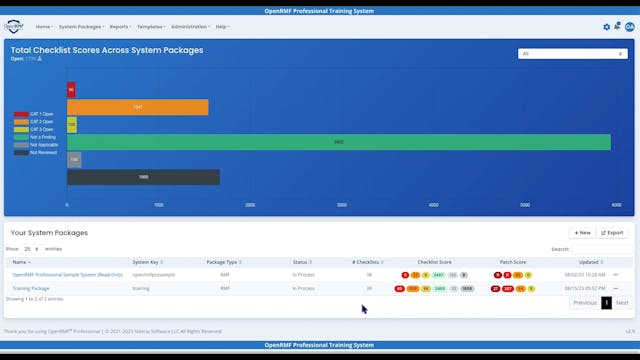Viewport: 640px width, 360px height.
Task: Expand the Help menu
Action: point(222,27)
